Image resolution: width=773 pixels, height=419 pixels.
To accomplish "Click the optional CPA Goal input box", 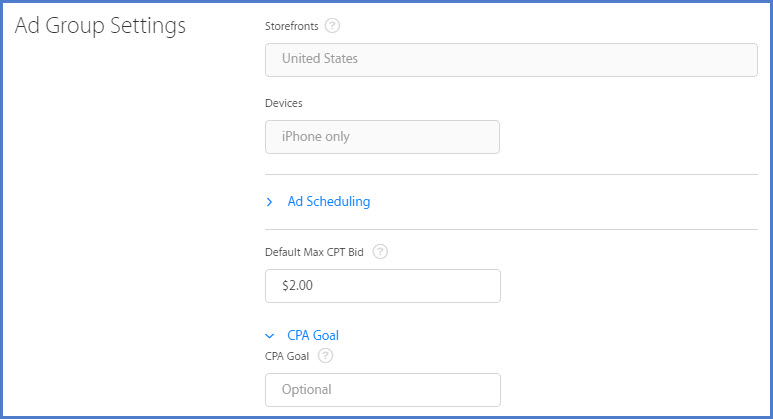I will (382, 389).
